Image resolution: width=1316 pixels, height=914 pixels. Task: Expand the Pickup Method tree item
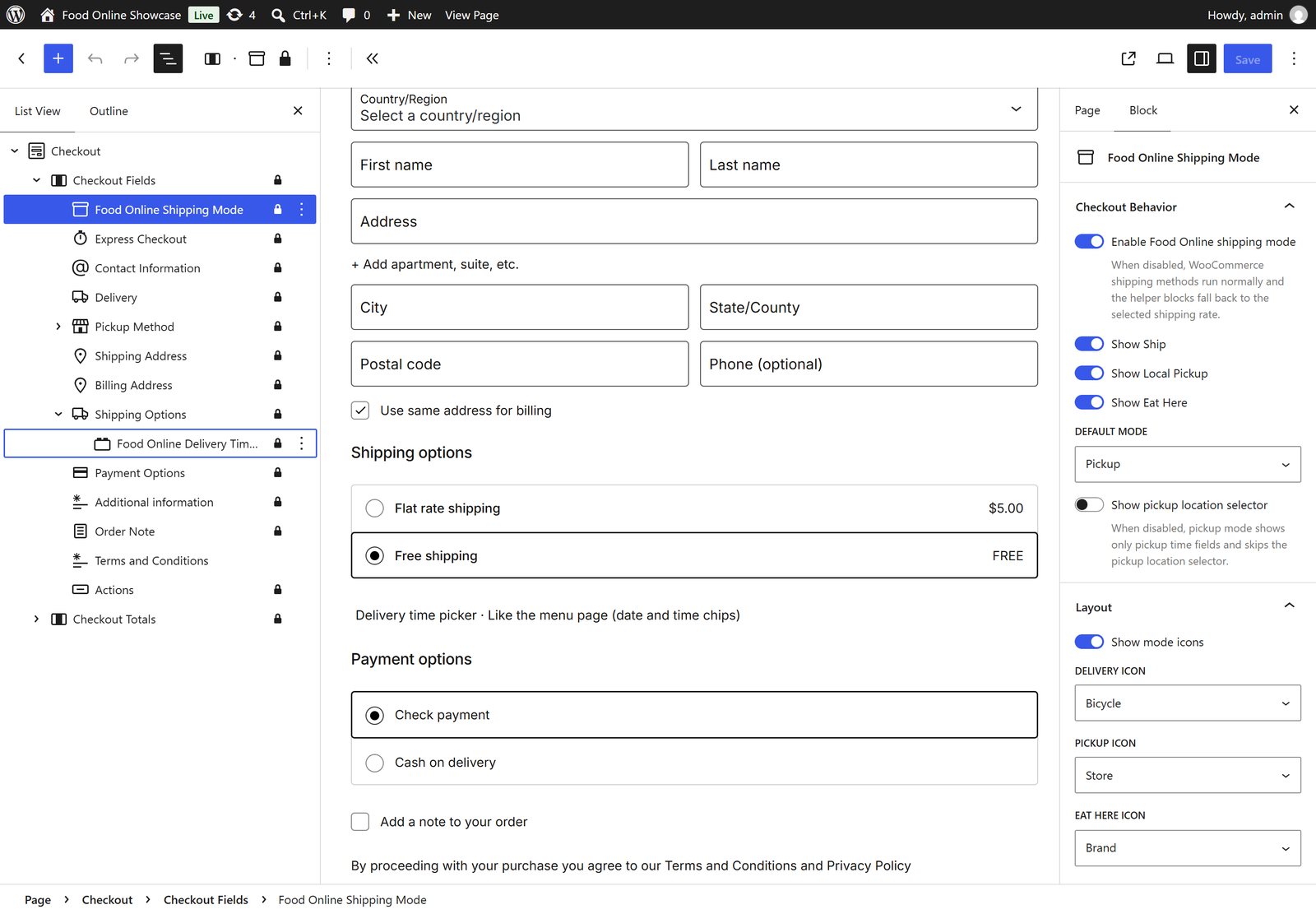pyautogui.click(x=58, y=327)
